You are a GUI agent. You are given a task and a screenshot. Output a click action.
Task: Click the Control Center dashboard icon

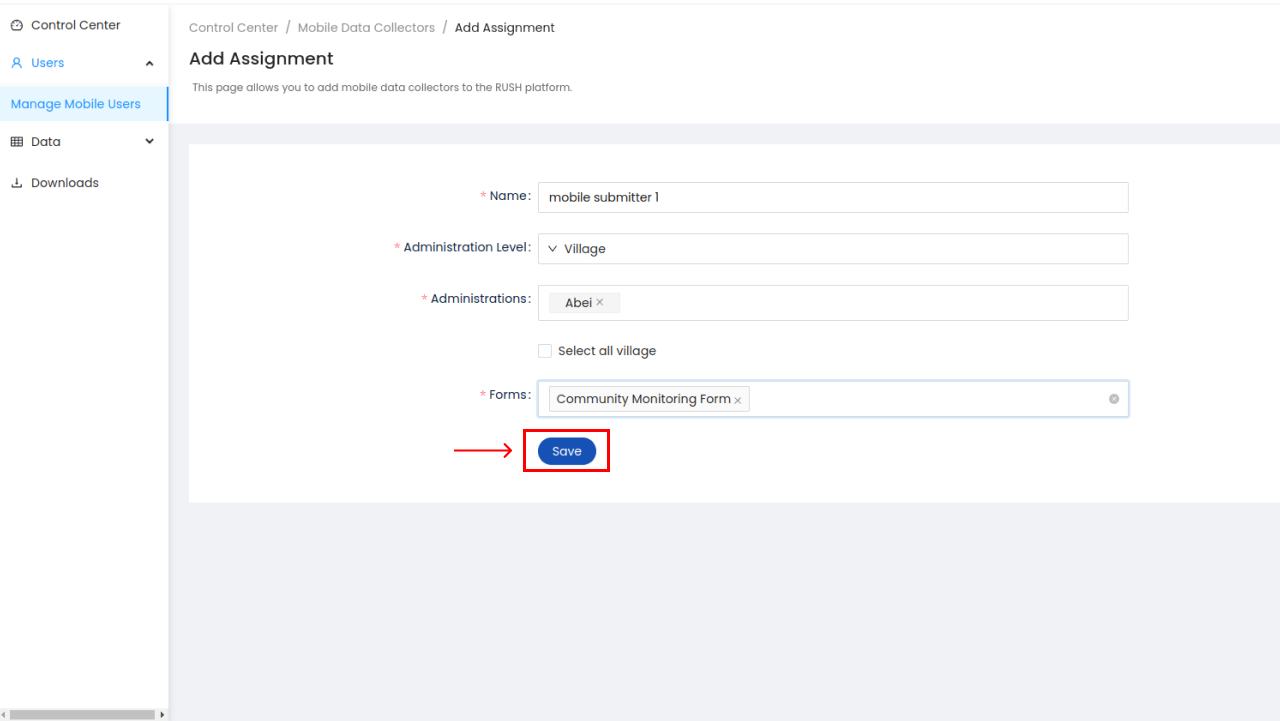click(16, 25)
